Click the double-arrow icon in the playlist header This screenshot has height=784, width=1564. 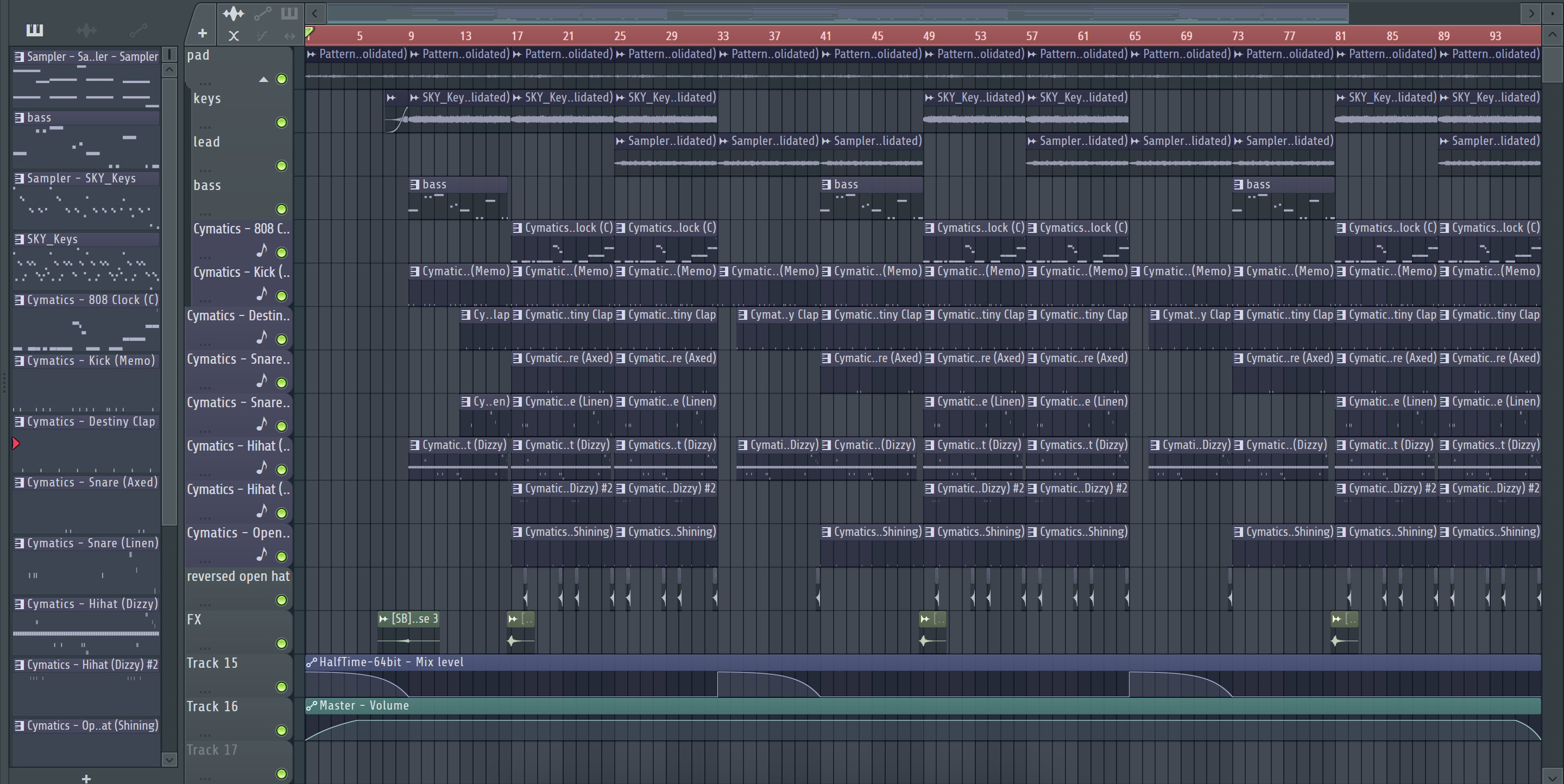point(289,36)
